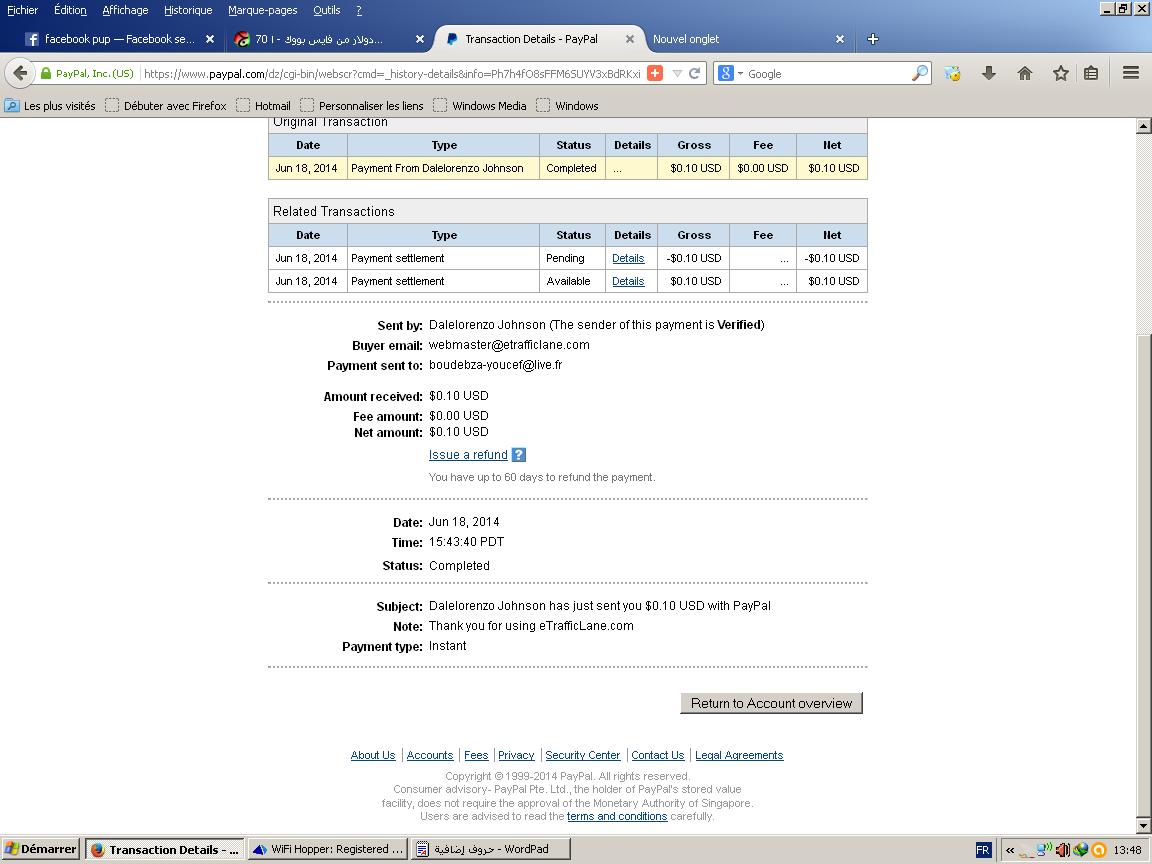Screen dimensions: 1152x864
Task: Click the browser Back arrow button
Action: pos(20,73)
